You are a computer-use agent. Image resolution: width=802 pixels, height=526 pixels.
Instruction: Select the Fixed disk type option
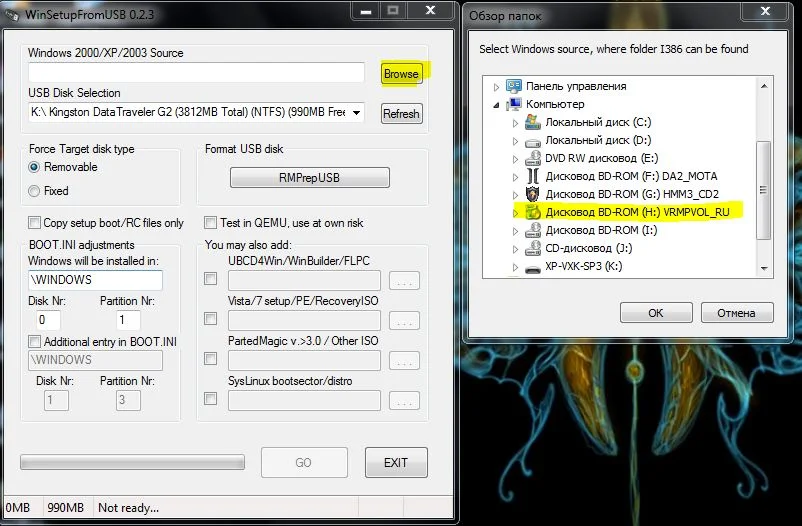(x=34, y=191)
